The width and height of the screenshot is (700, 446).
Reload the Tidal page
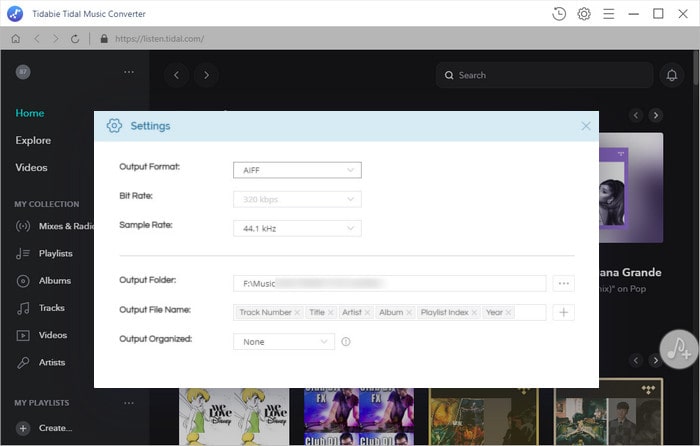(x=75, y=39)
